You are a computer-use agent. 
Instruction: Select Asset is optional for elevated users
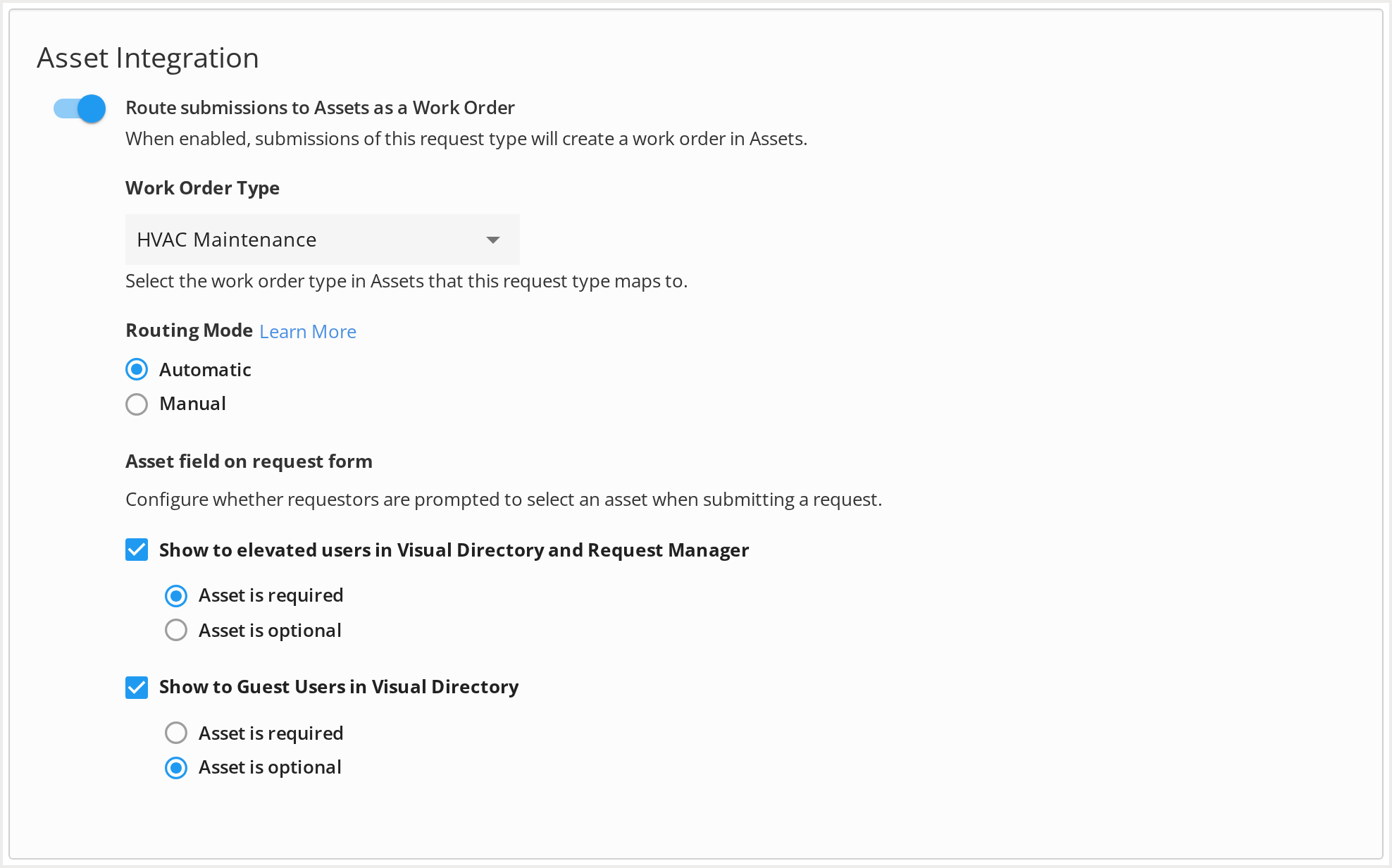(x=176, y=630)
